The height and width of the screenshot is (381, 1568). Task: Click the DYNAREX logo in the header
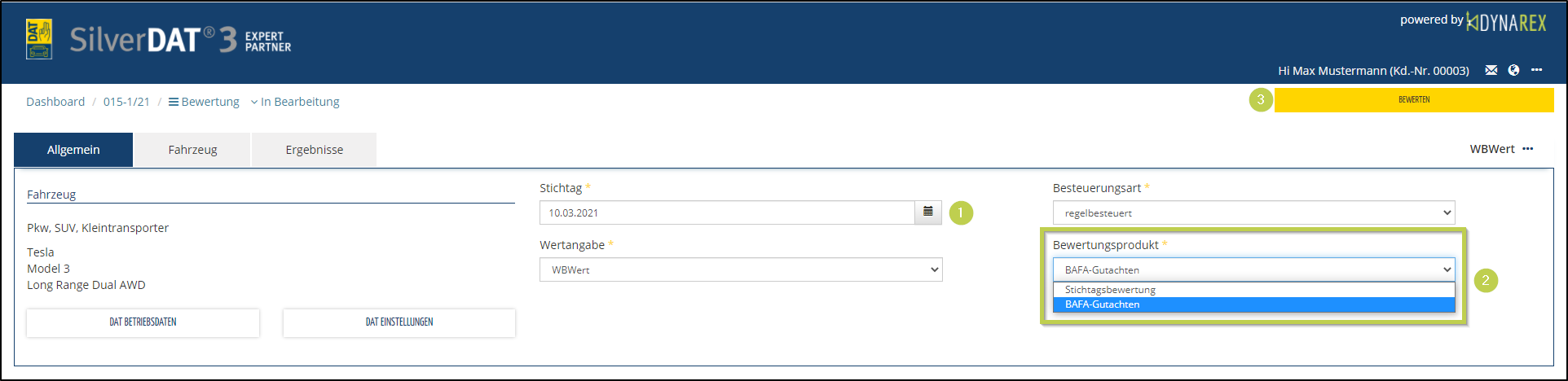point(1506,23)
